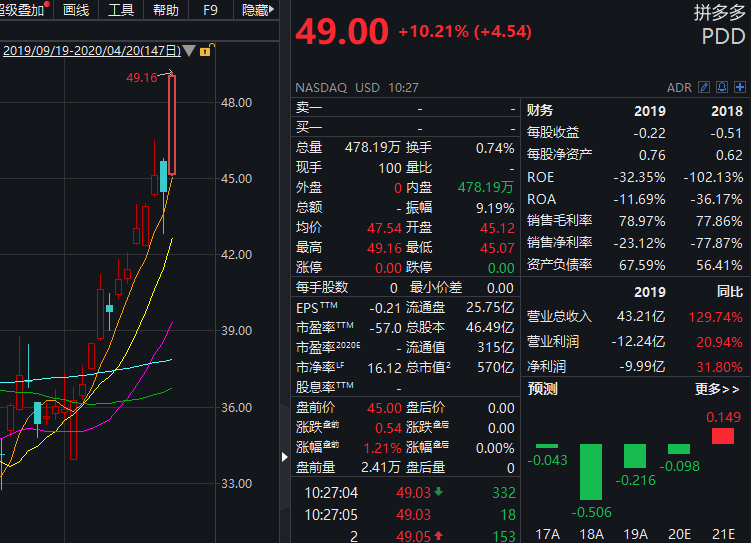This screenshot has height=543, width=751.
Task: Add PDD to watchlist with plus icon
Action: coord(738,88)
